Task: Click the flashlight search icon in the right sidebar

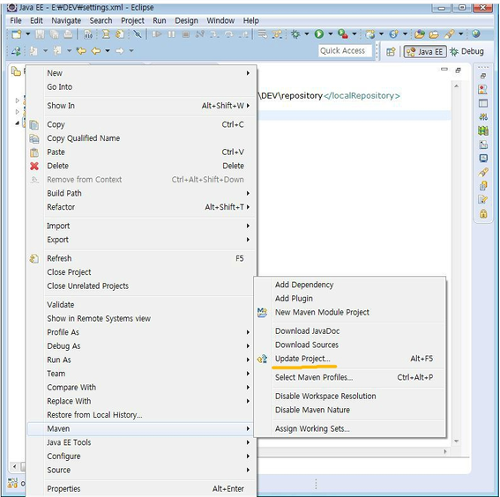Action: click(x=483, y=172)
